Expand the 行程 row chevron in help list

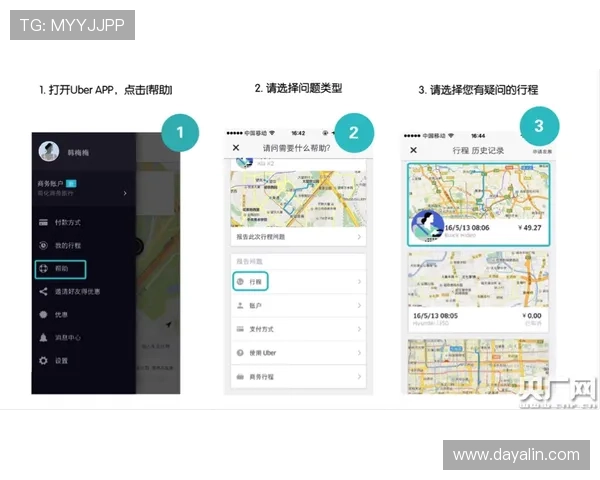pyautogui.click(x=359, y=282)
